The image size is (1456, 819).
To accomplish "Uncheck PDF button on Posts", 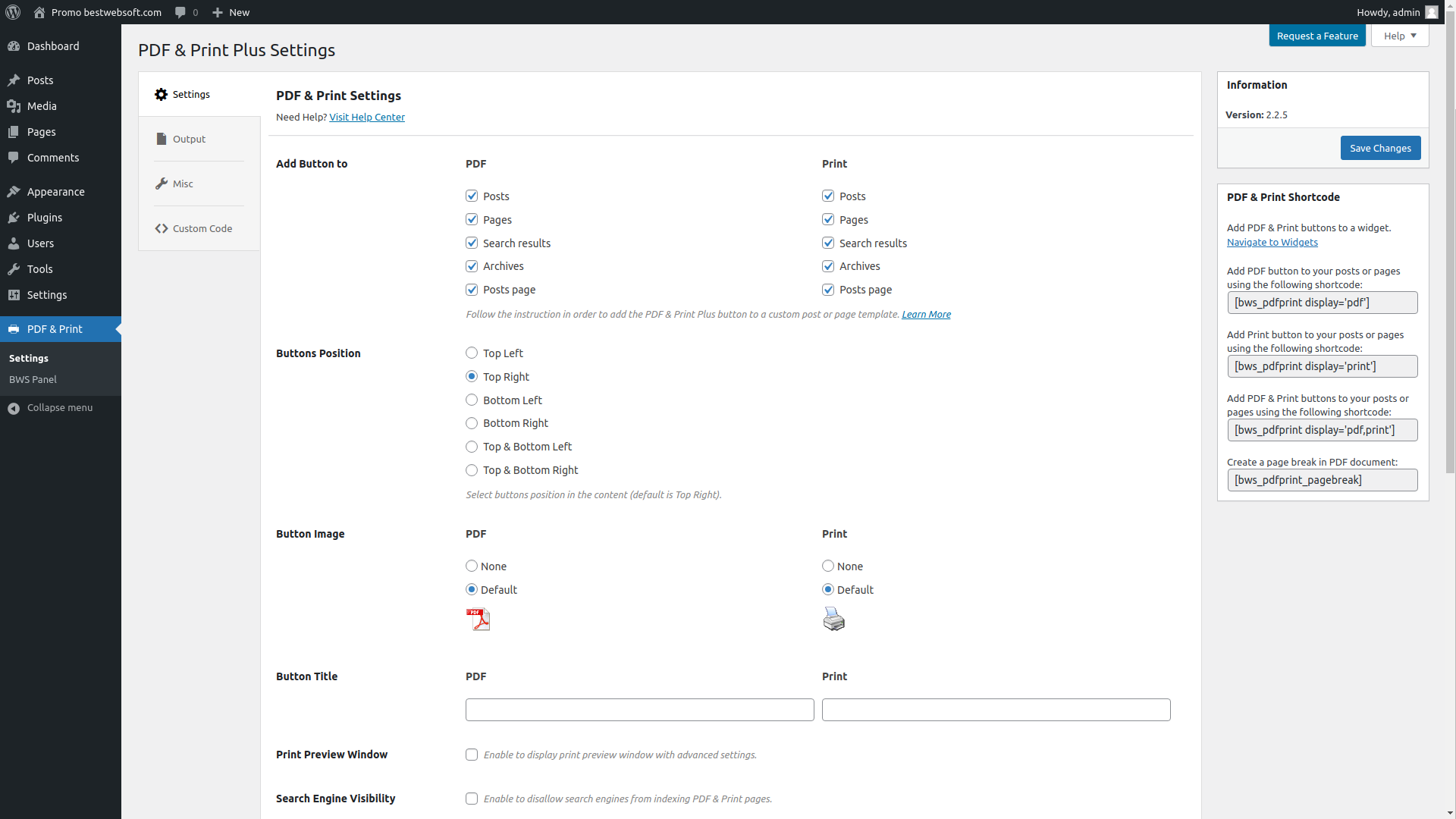I will click(472, 196).
